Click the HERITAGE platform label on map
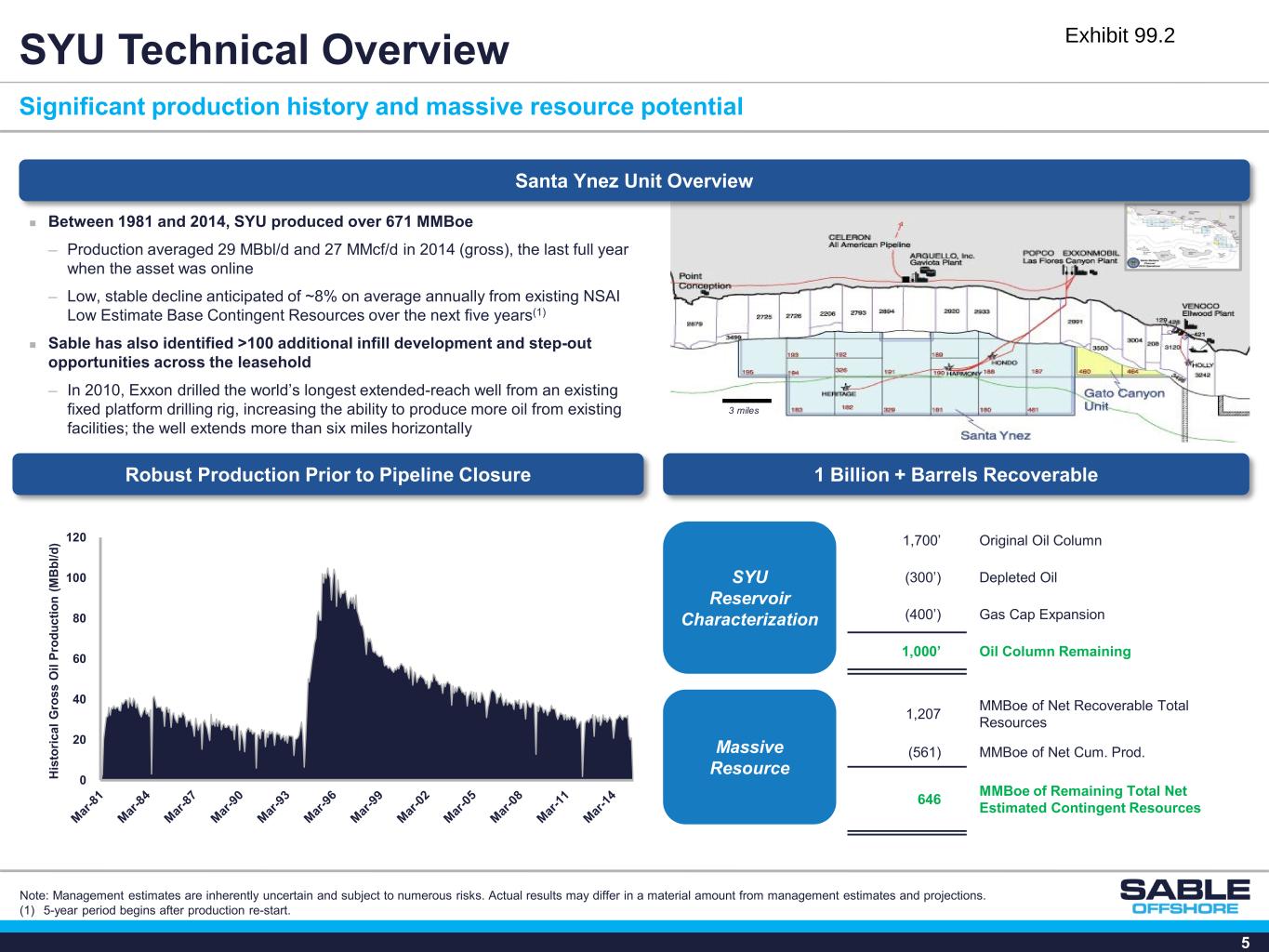Viewport: 1269px width, 952px height. [x=840, y=392]
